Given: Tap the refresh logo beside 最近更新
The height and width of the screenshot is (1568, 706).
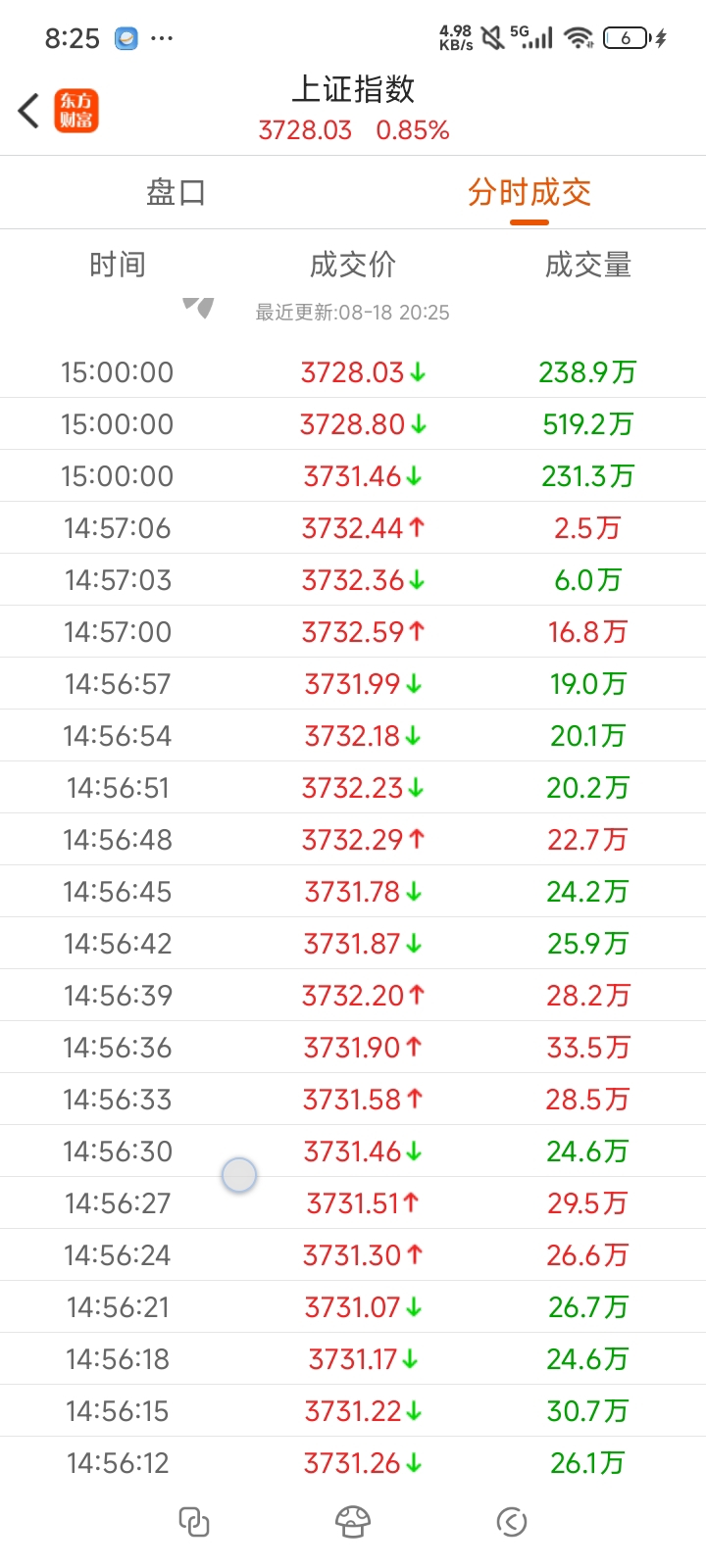Looking at the screenshot, I should tap(199, 308).
